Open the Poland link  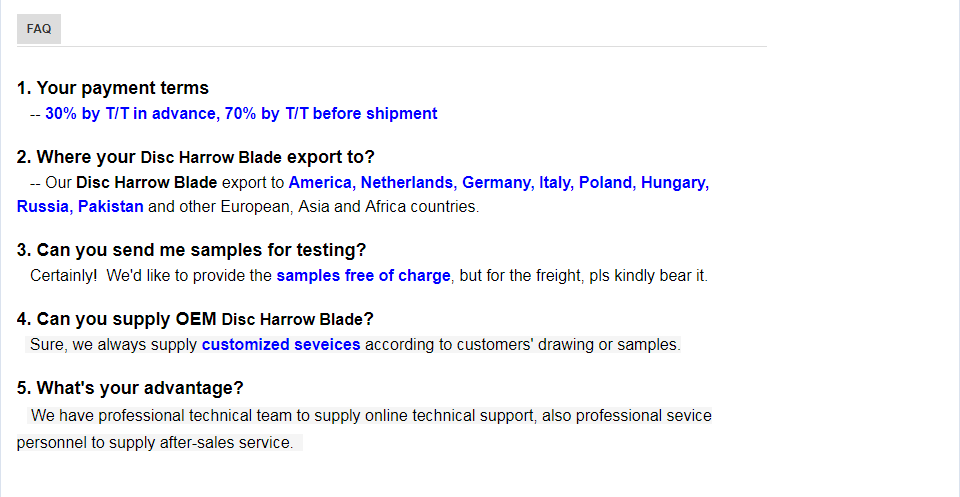606,183
